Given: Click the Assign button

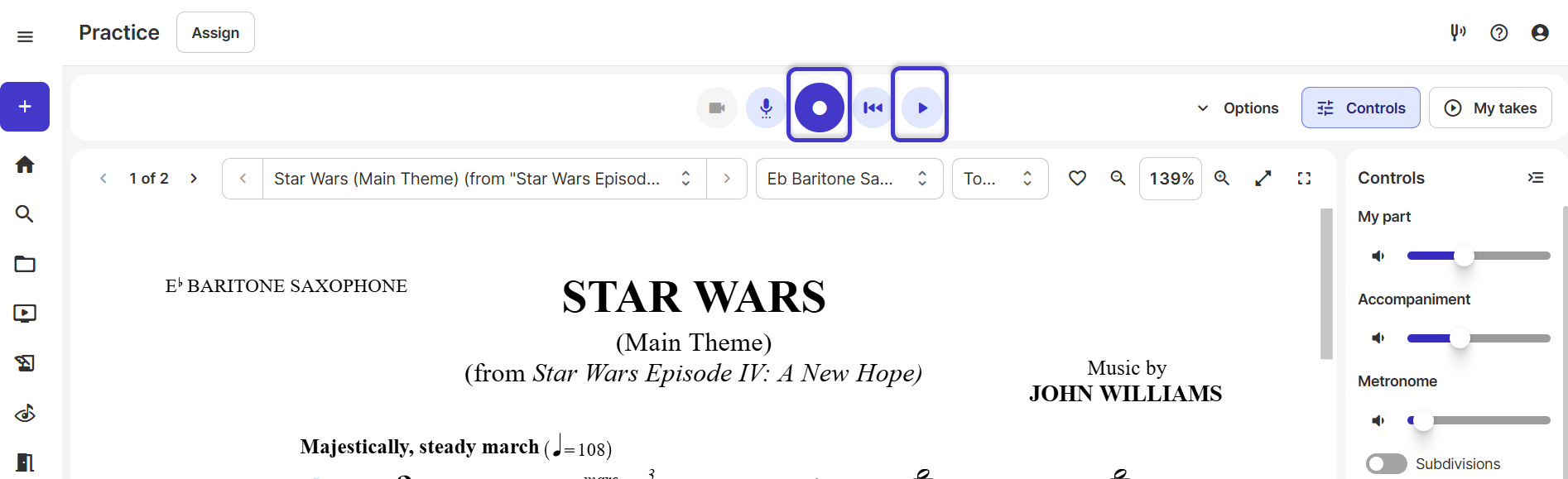Looking at the screenshot, I should point(215,32).
